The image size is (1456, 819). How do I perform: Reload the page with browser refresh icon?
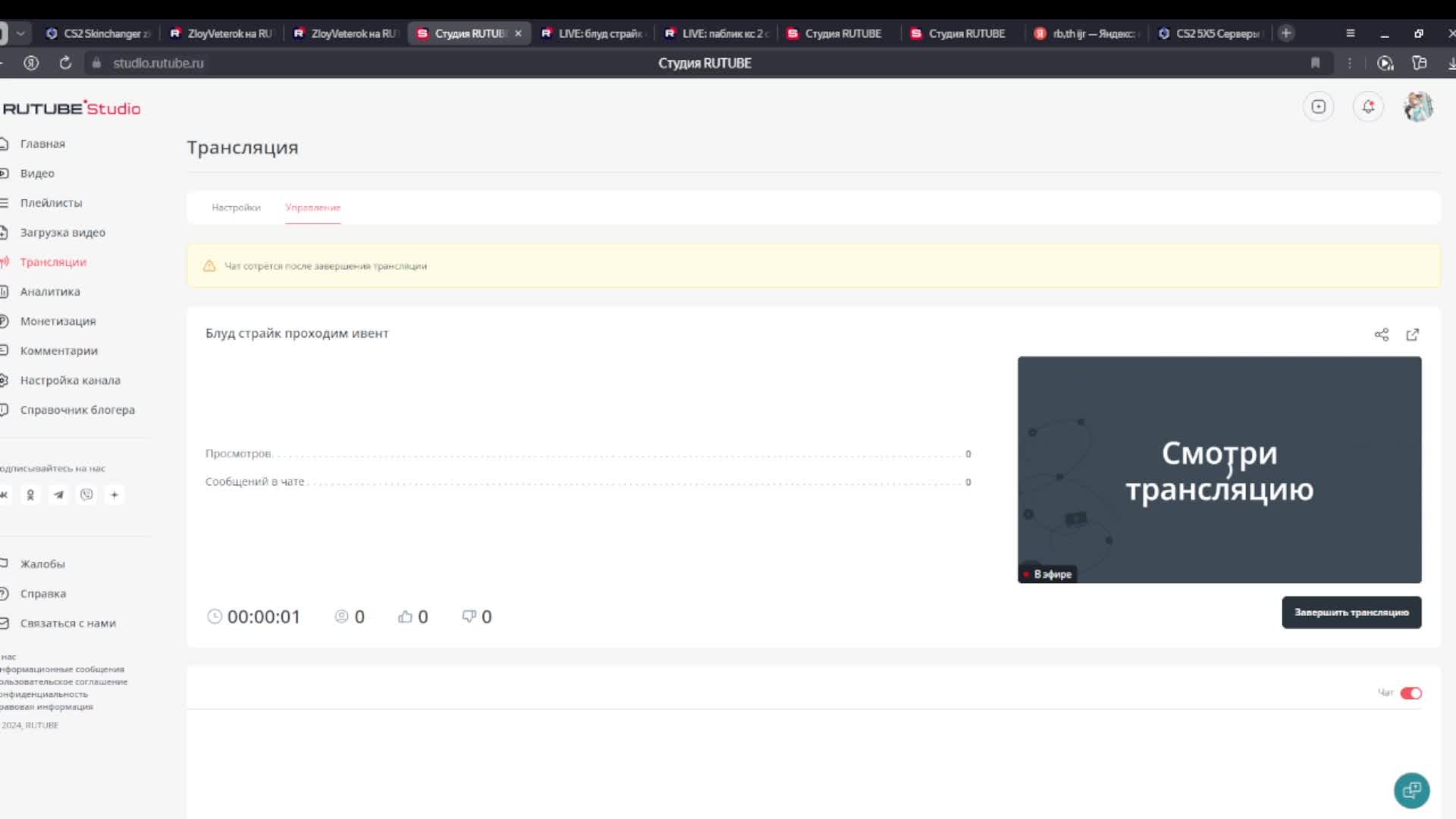65,63
